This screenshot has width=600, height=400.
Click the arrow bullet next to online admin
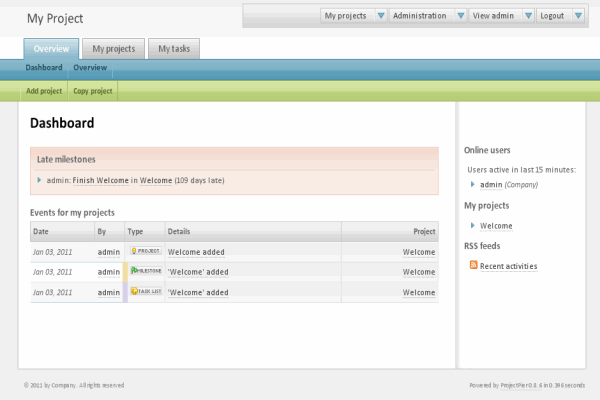tap(473, 184)
